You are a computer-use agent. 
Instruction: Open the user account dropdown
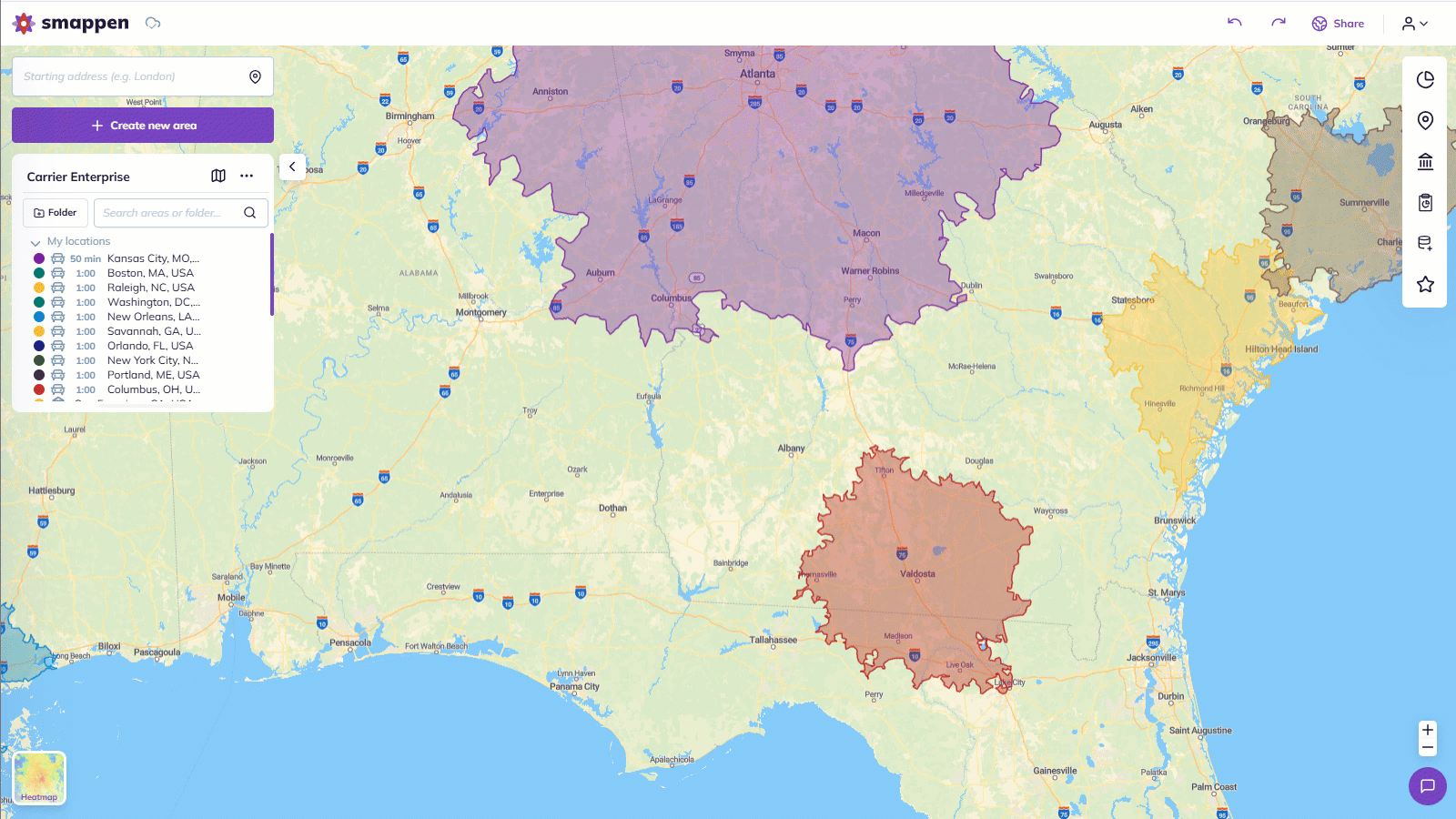point(1415,24)
